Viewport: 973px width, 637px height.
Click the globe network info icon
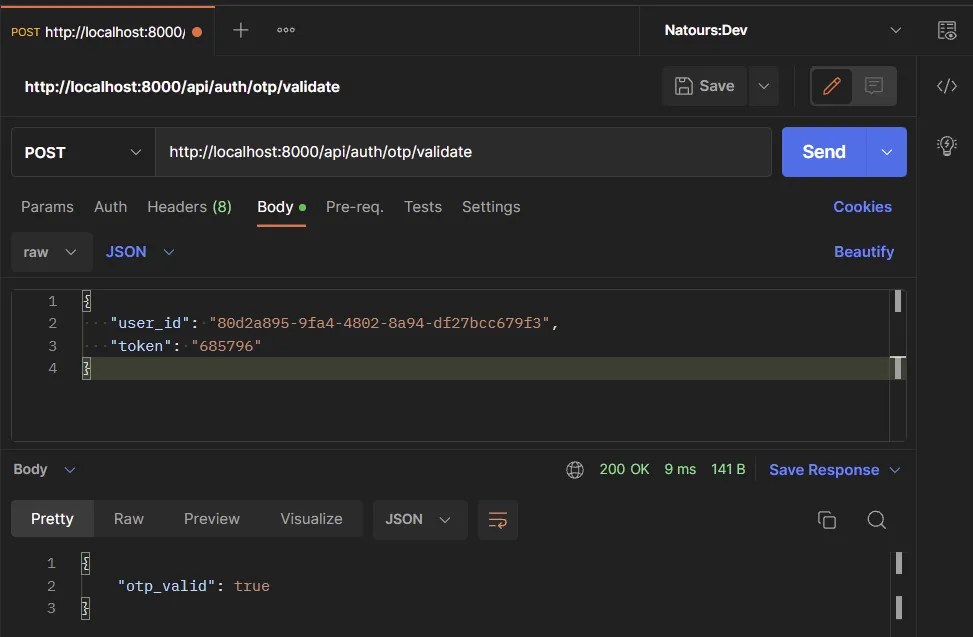coord(575,469)
